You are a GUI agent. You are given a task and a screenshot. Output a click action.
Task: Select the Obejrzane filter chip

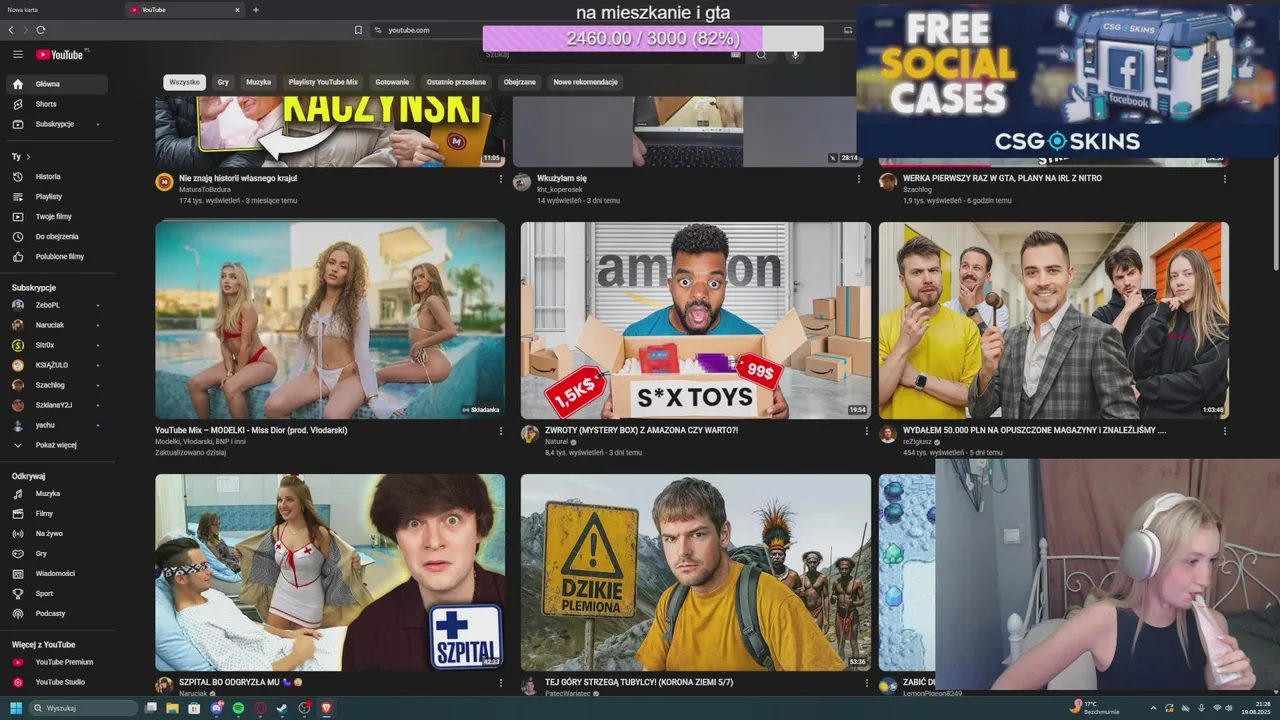pyautogui.click(x=520, y=82)
